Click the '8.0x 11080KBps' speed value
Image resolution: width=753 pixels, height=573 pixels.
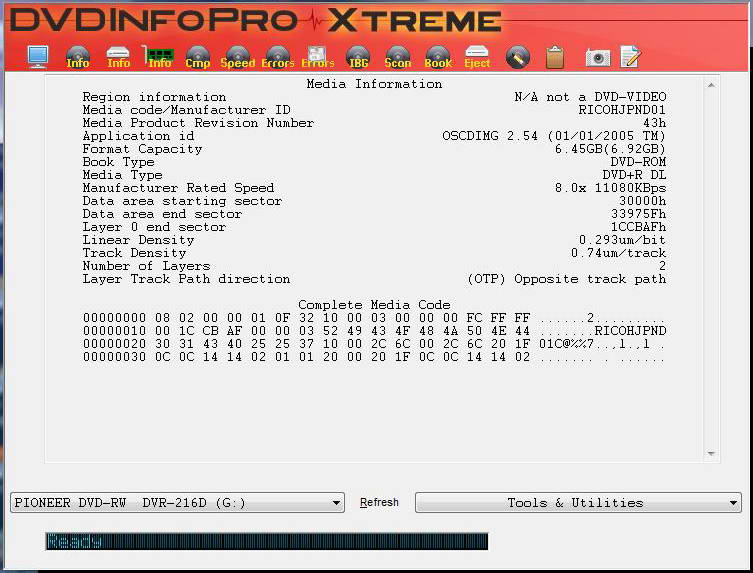610,188
